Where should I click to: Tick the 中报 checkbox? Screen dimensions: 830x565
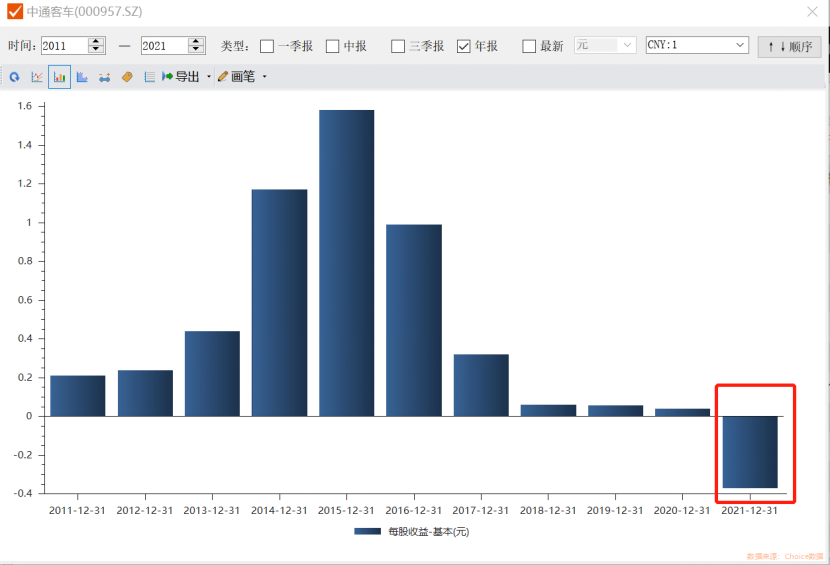pyautogui.click(x=333, y=46)
